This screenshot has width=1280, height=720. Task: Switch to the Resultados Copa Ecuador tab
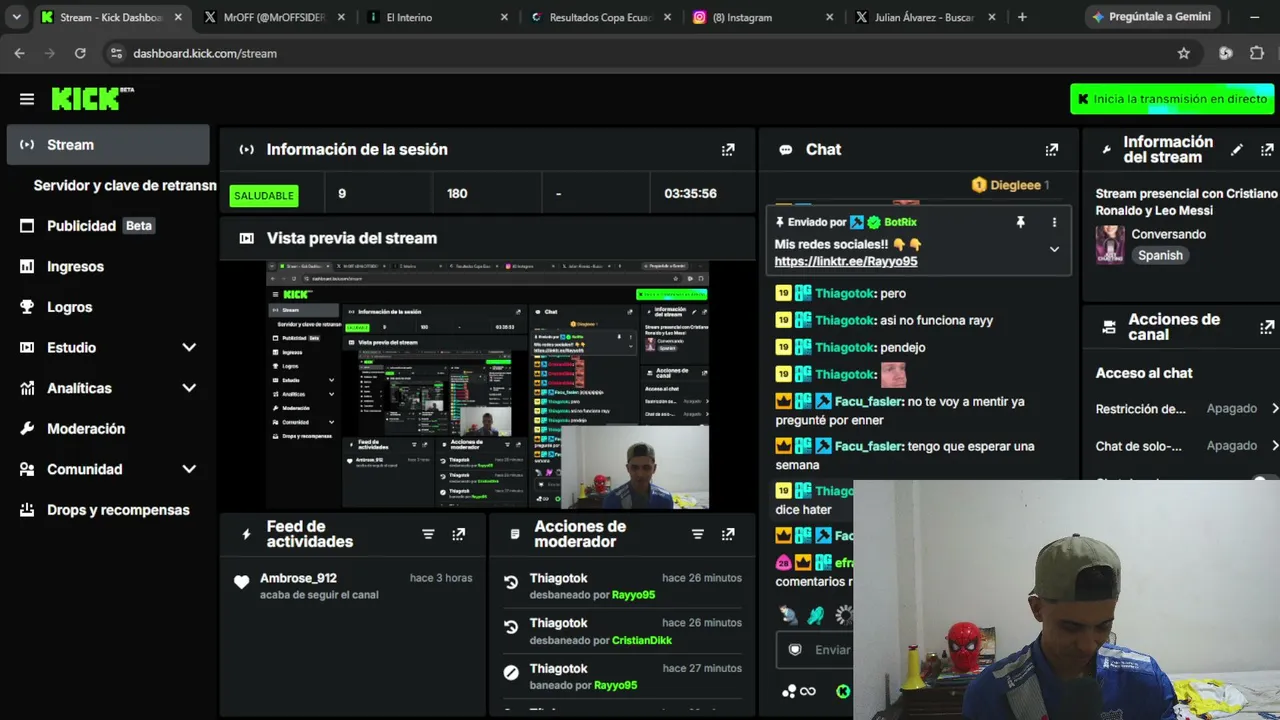click(601, 17)
